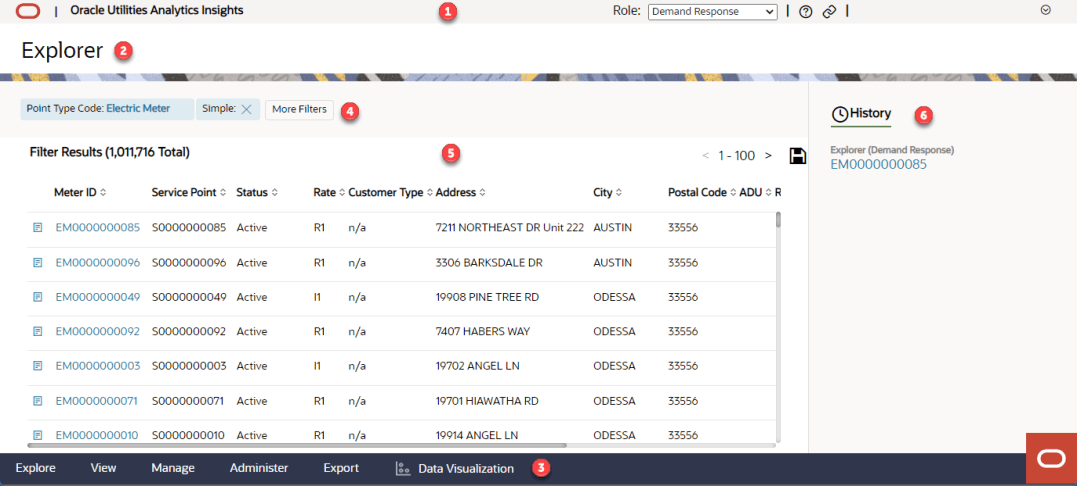The width and height of the screenshot is (1077, 486).
Task: Open meter link EM0000000092
Action: [x=98, y=332]
